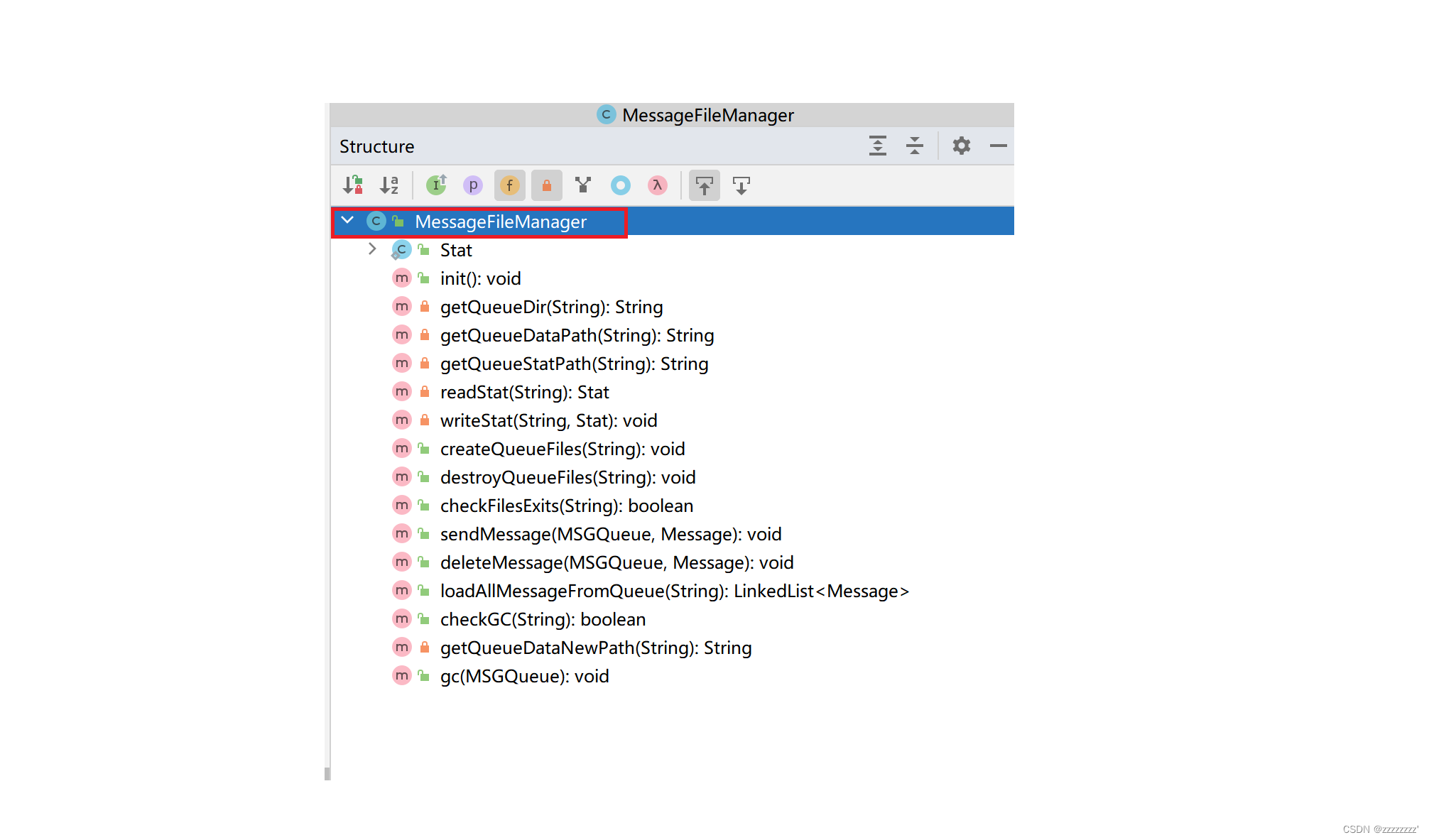This screenshot has width=1429, height=840.
Task: Select getQueueDataPath(String): String method
Action: coord(673,335)
